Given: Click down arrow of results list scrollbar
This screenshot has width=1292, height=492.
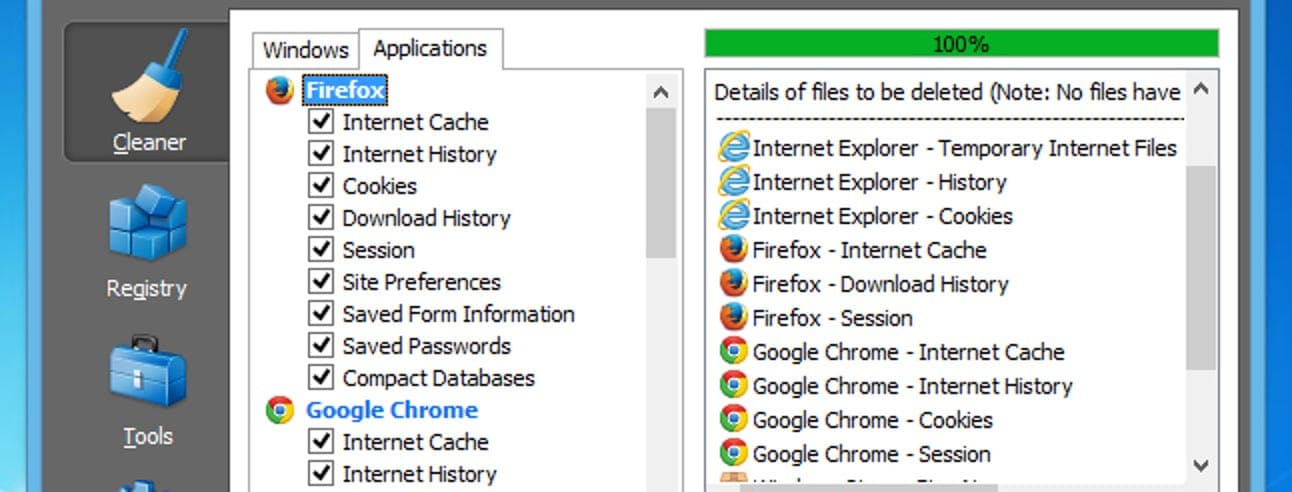Looking at the screenshot, I should pos(1202,464).
